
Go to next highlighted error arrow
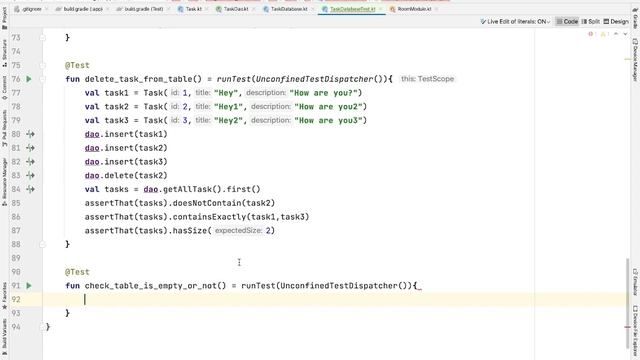pyautogui.click(x=625, y=34)
